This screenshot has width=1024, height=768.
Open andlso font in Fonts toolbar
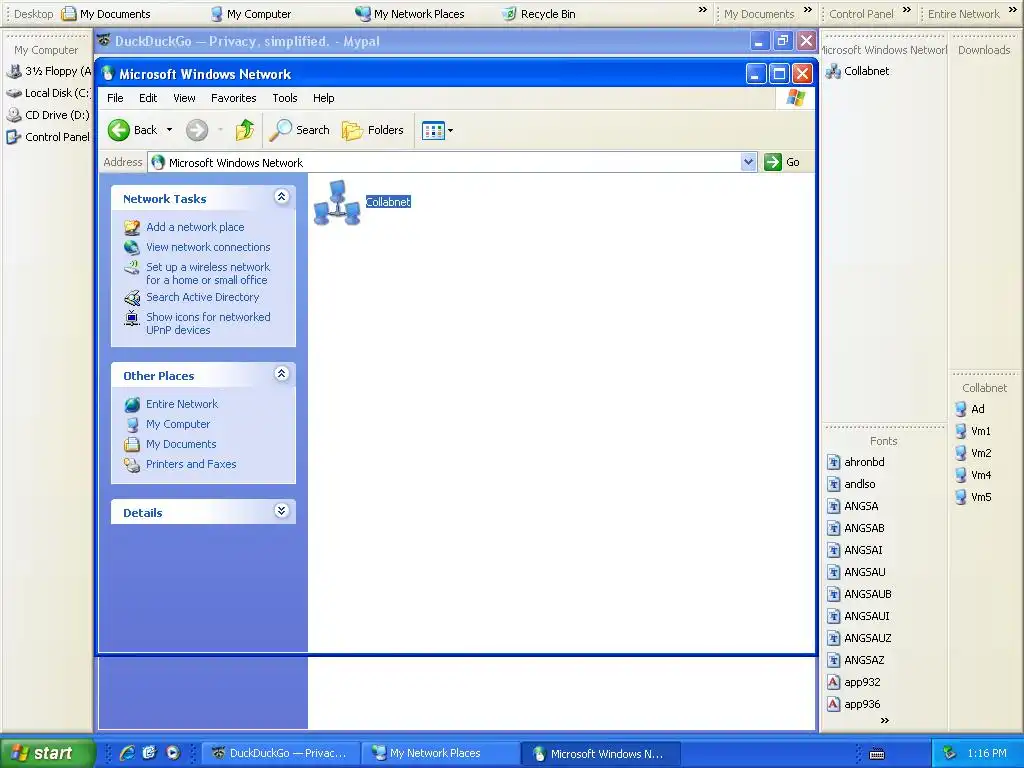coord(851,485)
